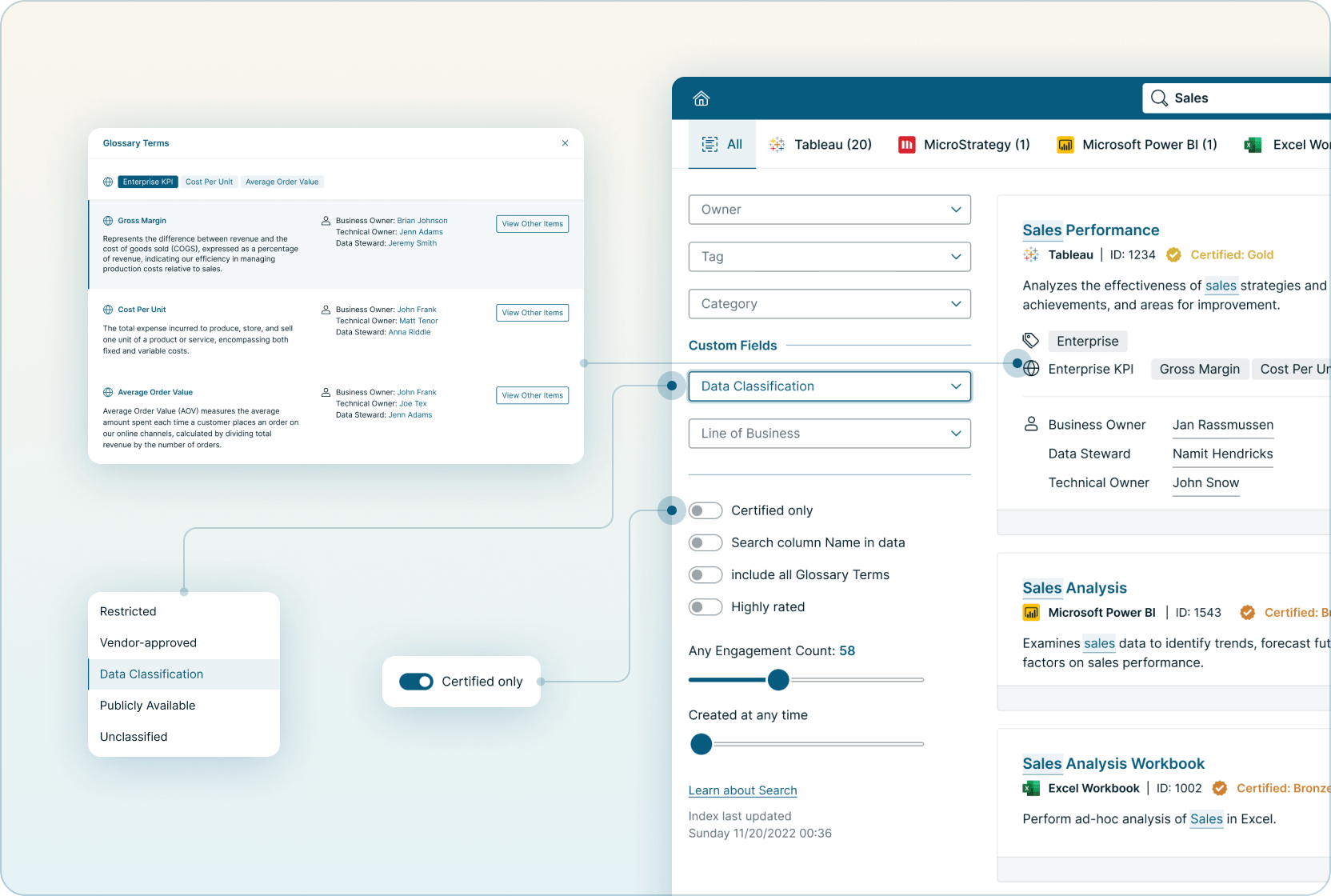The image size is (1331, 896).
Task: Open the home icon in header
Action: (701, 98)
